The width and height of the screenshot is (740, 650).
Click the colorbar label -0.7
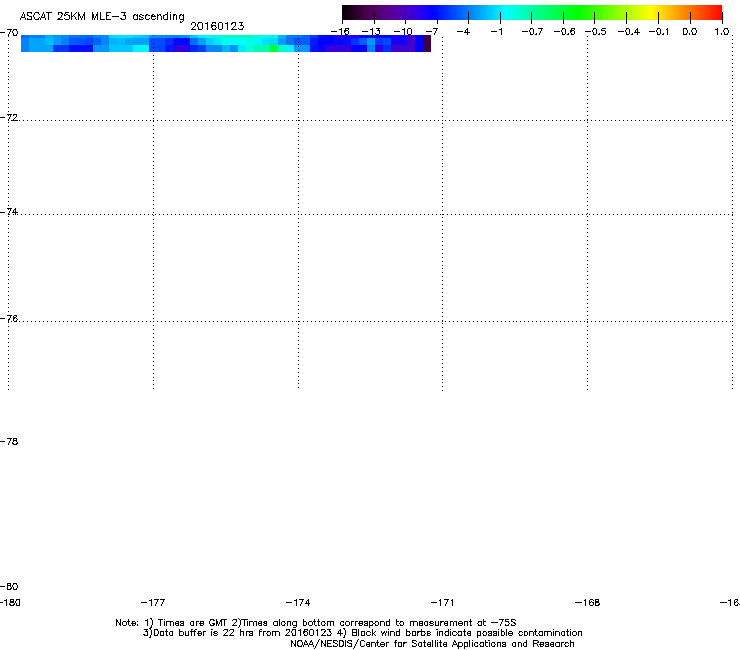532,32
